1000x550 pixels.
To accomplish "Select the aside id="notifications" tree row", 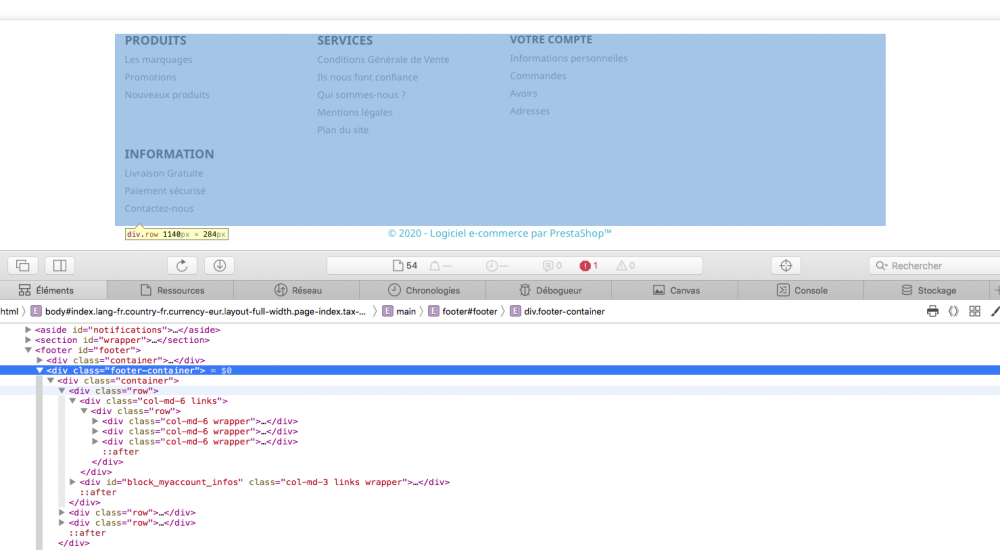I will click(128, 330).
